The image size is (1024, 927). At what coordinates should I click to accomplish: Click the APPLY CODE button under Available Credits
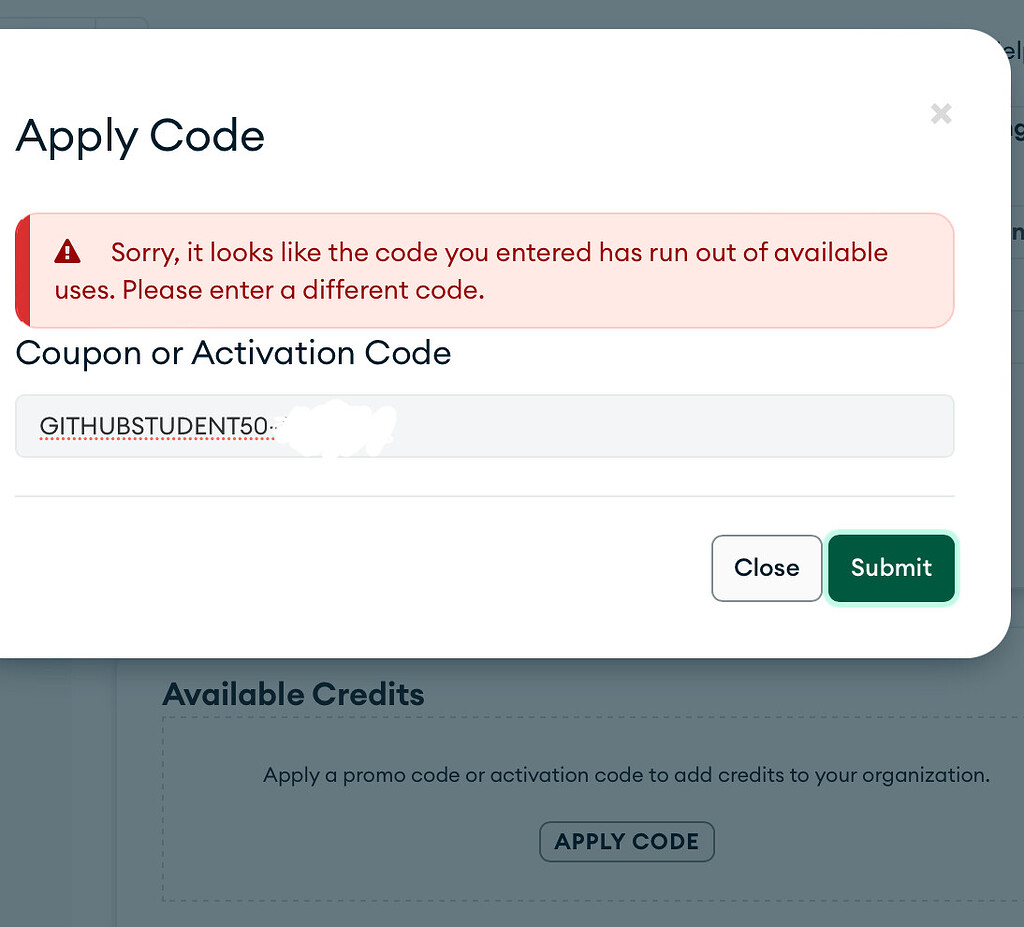[626, 842]
